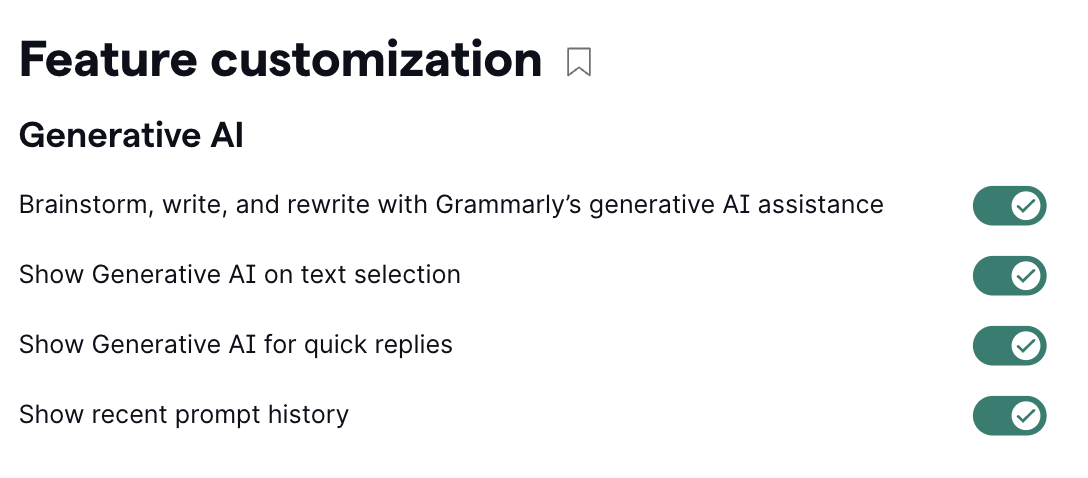
Task: Click green track left of Brainstorm toggle's knob
Action: tap(991, 206)
